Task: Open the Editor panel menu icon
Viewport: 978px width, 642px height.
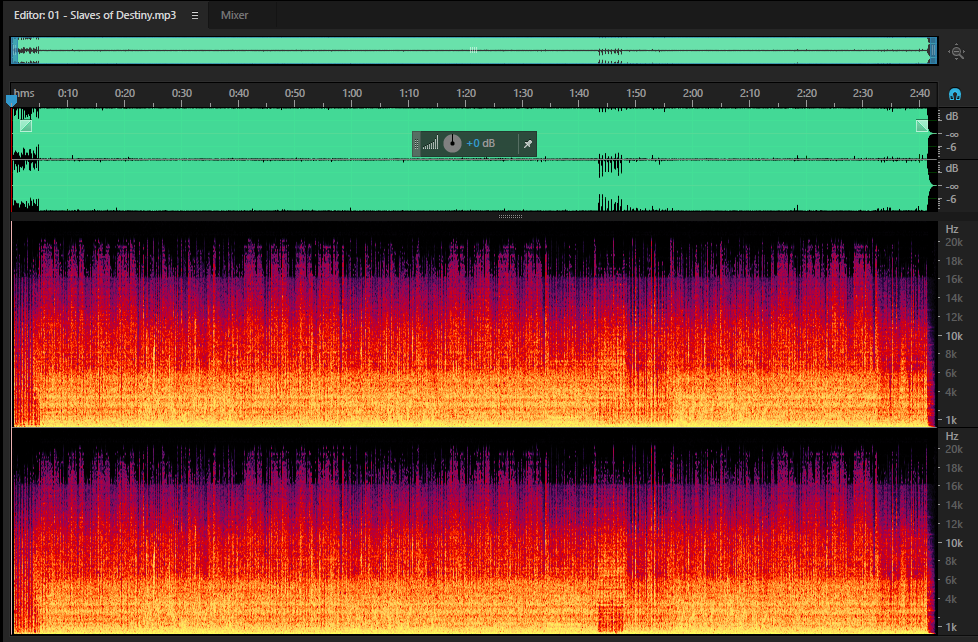Action: pos(195,16)
